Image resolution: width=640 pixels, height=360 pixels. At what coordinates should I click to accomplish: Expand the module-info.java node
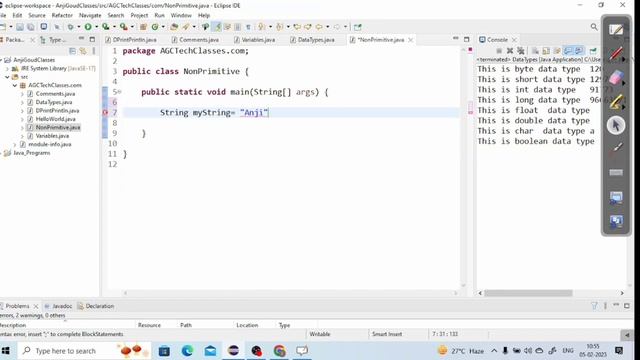point(15,144)
